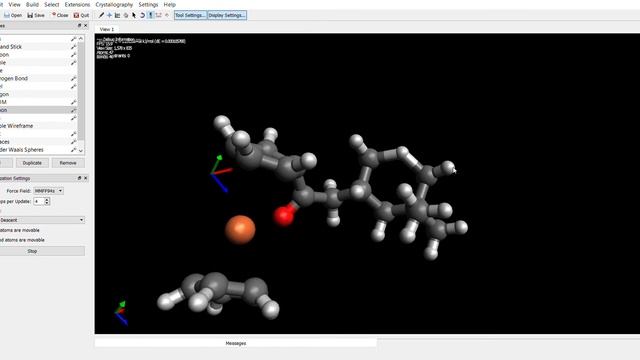The width and height of the screenshot is (640, 360).
Task: Click the Duplicate display type button
Action: [x=32, y=163]
